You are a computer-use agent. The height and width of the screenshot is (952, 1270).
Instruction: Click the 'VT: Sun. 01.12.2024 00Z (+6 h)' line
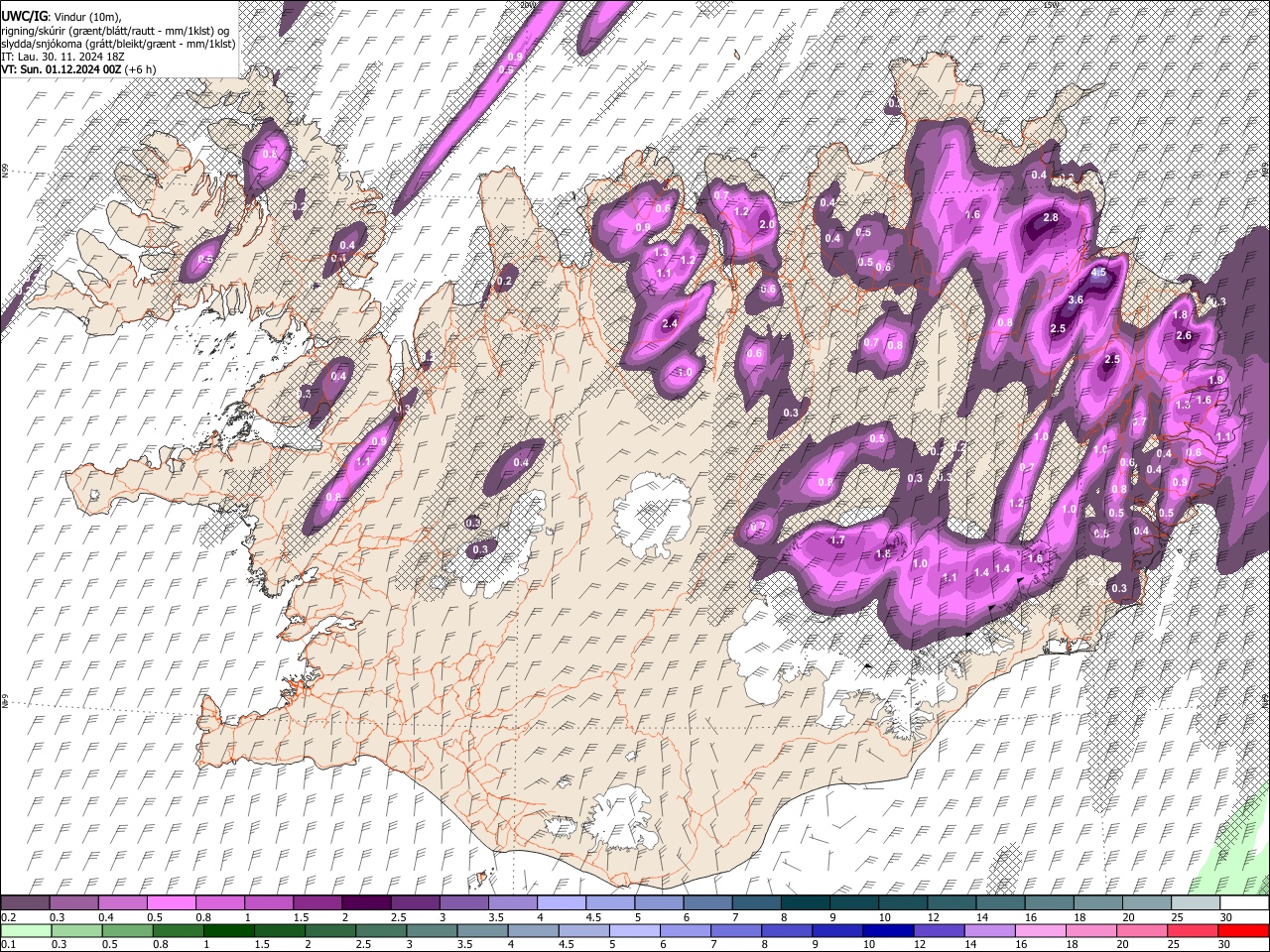[77, 70]
